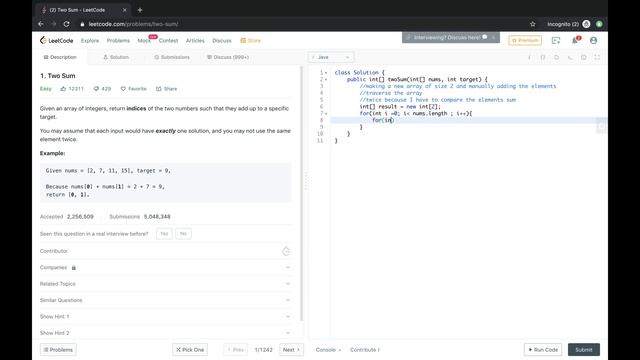Expand the Contributor section
The width and height of the screenshot is (640, 360).
[x=165, y=251]
